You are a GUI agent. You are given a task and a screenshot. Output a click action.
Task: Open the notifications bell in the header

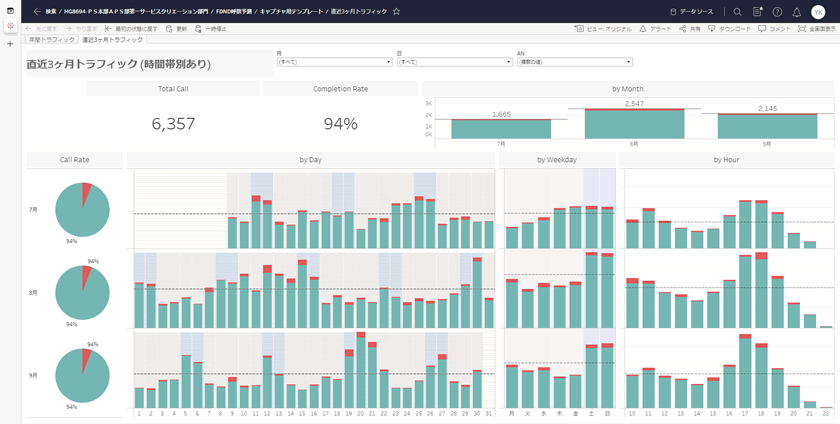pos(797,12)
